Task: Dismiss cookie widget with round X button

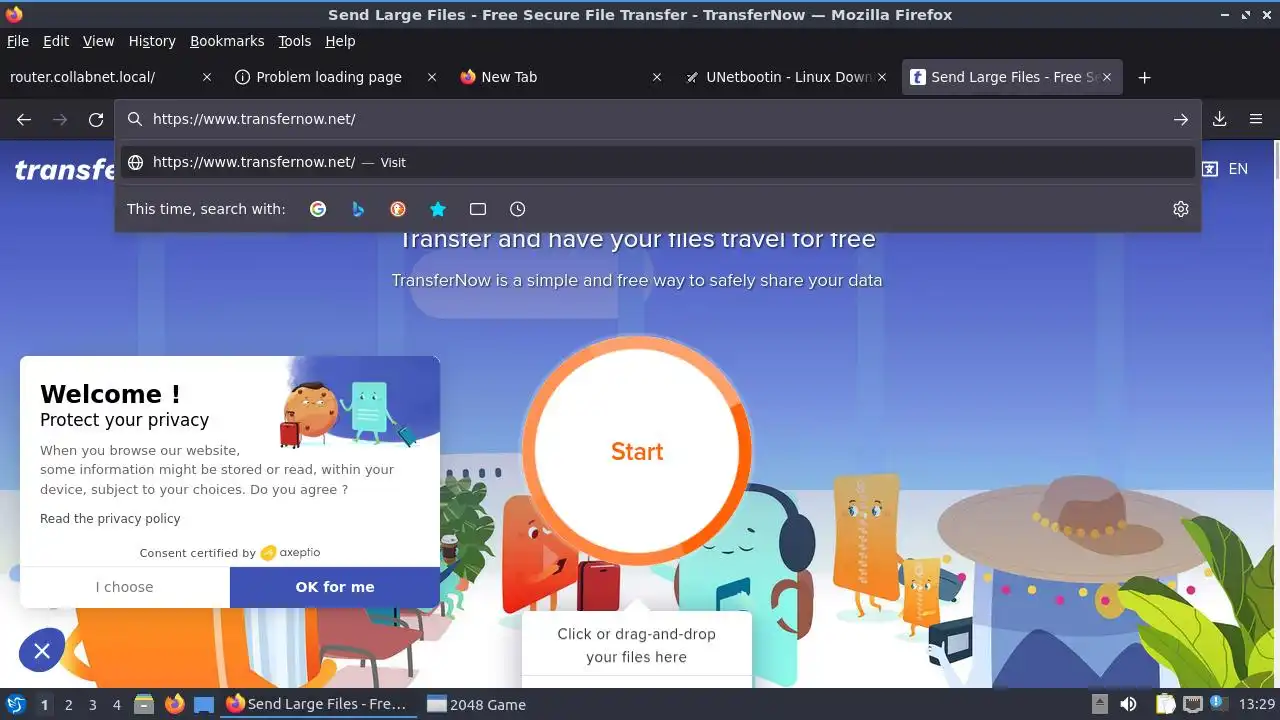Action: point(42,651)
